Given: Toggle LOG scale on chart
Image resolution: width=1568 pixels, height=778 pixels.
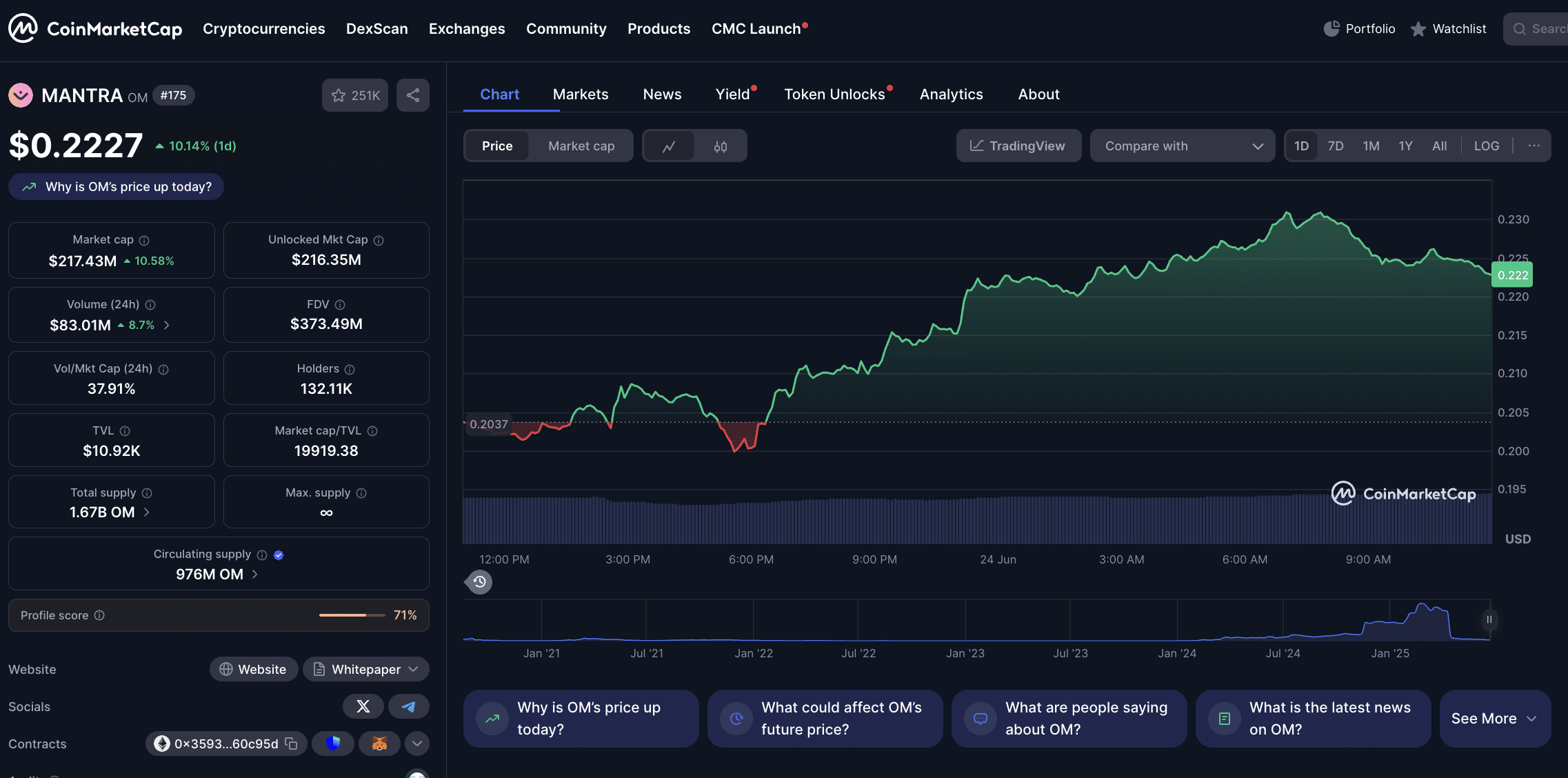Looking at the screenshot, I should [x=1487, y=146].
